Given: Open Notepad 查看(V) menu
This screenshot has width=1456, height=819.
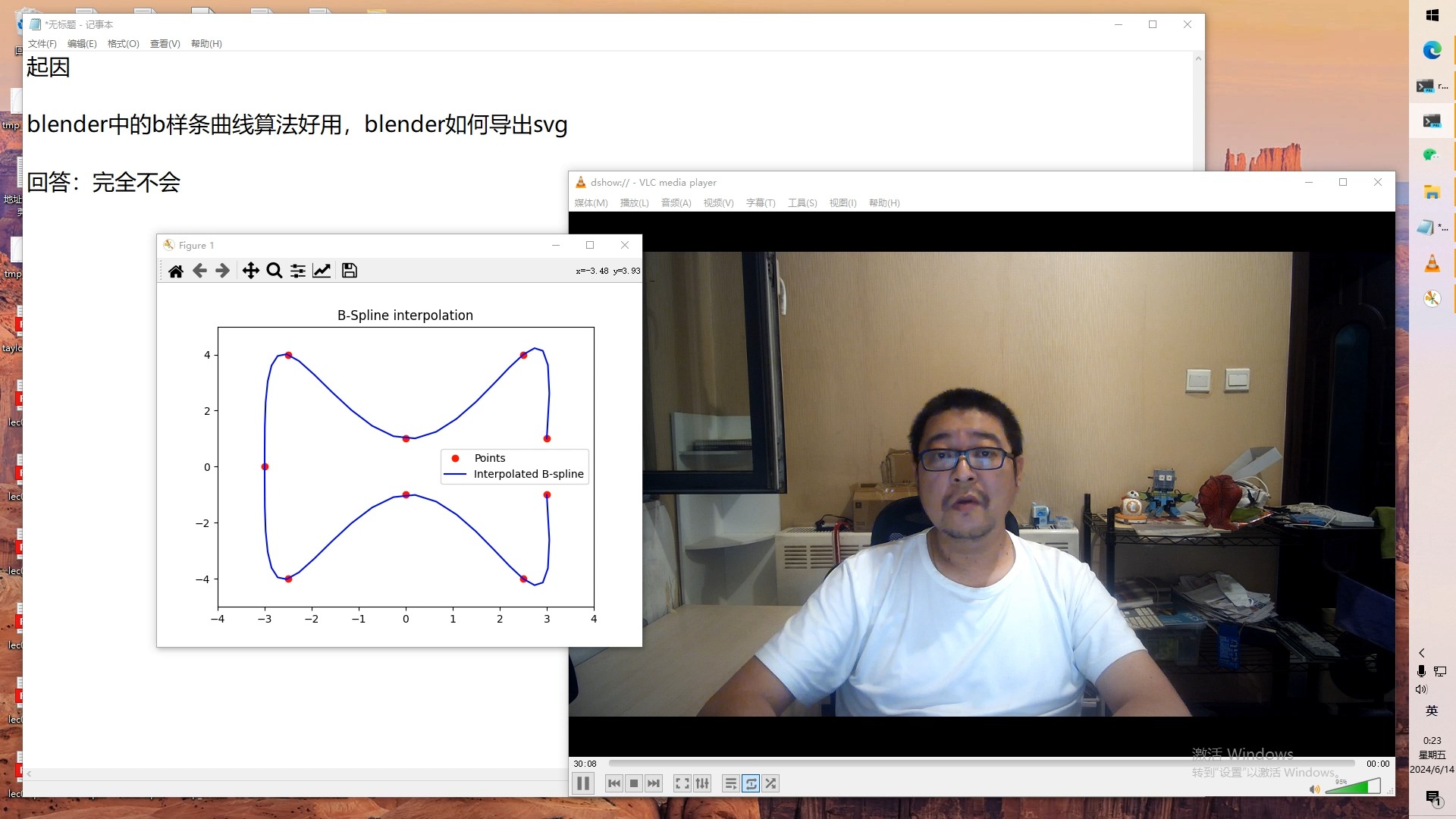Looking at the screenshot, I should (x=165, y=44).
